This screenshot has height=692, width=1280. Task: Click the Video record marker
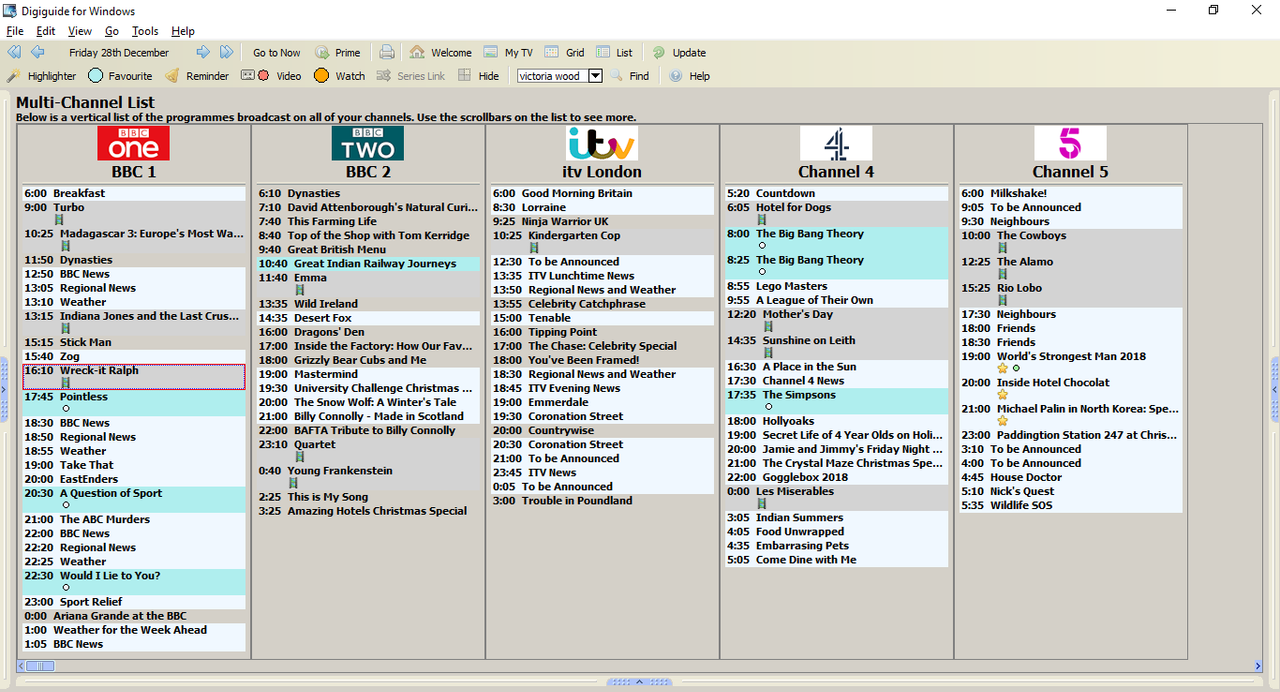[x=271, y=76]
